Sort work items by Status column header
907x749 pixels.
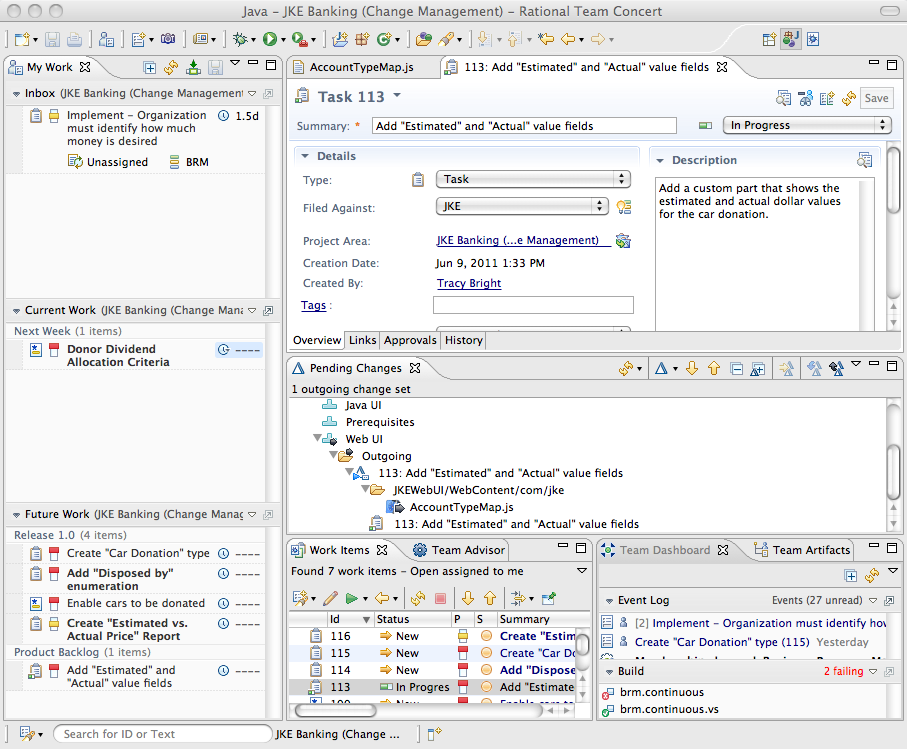(412, 619)
